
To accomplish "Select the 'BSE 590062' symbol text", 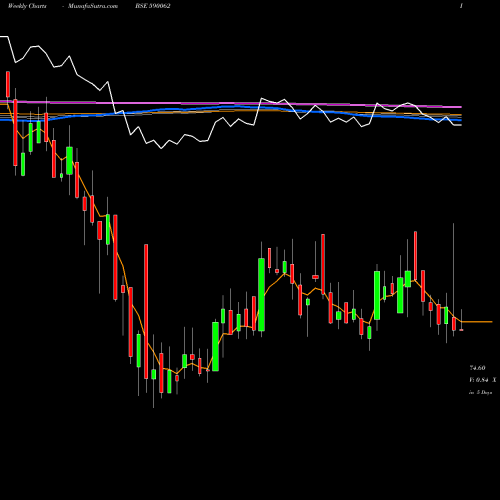I will click(153, 6).
